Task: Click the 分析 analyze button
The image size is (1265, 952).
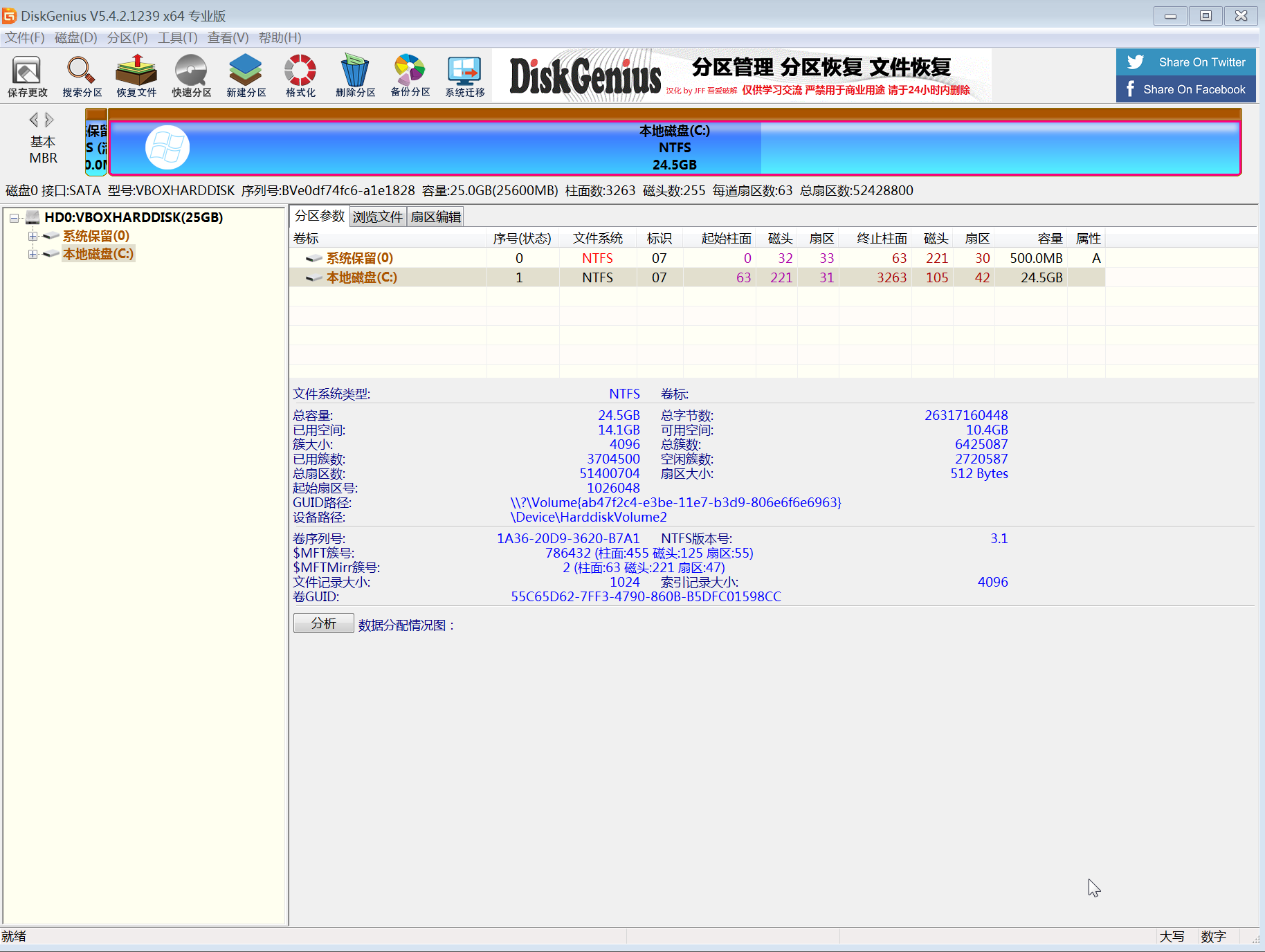Action: [x=323, y=623]
